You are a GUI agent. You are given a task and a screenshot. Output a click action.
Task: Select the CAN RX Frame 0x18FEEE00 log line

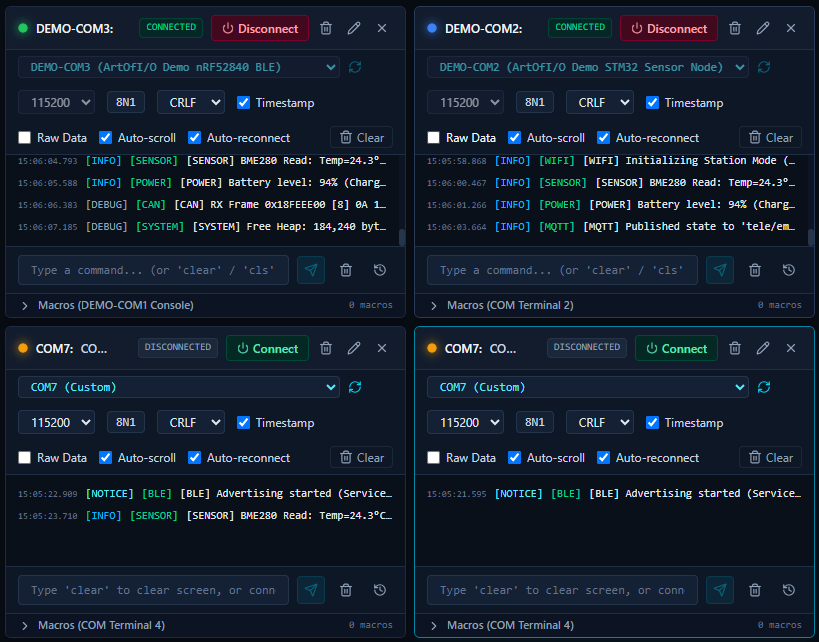202,205
